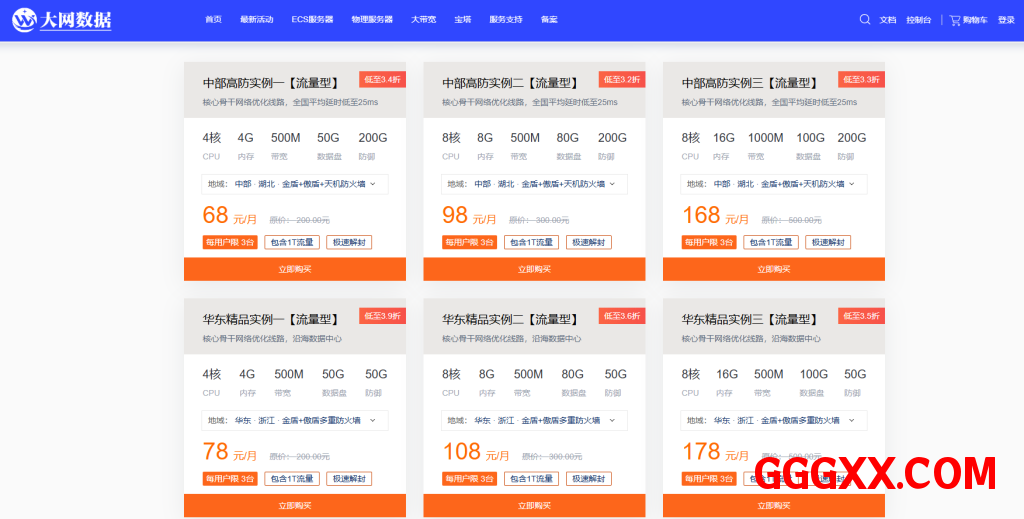The height and width of the screenshot is (519, 1024).
Task: Expand the 地域 dropdown for 华东精品实例一
Action: 294,421
